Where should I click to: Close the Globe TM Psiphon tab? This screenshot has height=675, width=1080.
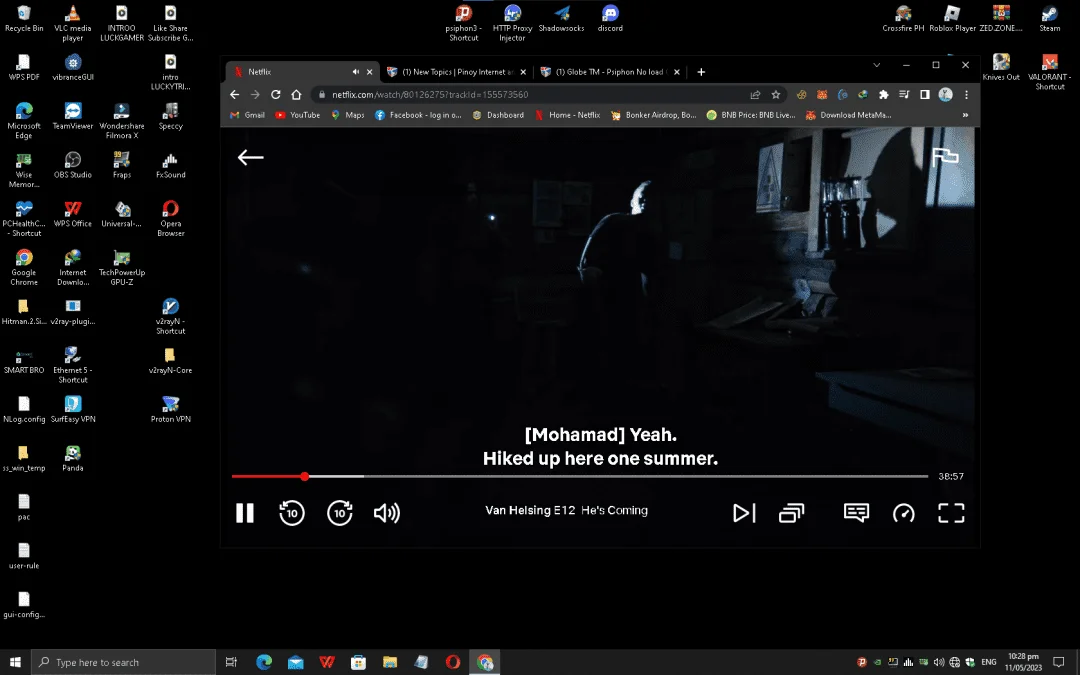(676, 72)
